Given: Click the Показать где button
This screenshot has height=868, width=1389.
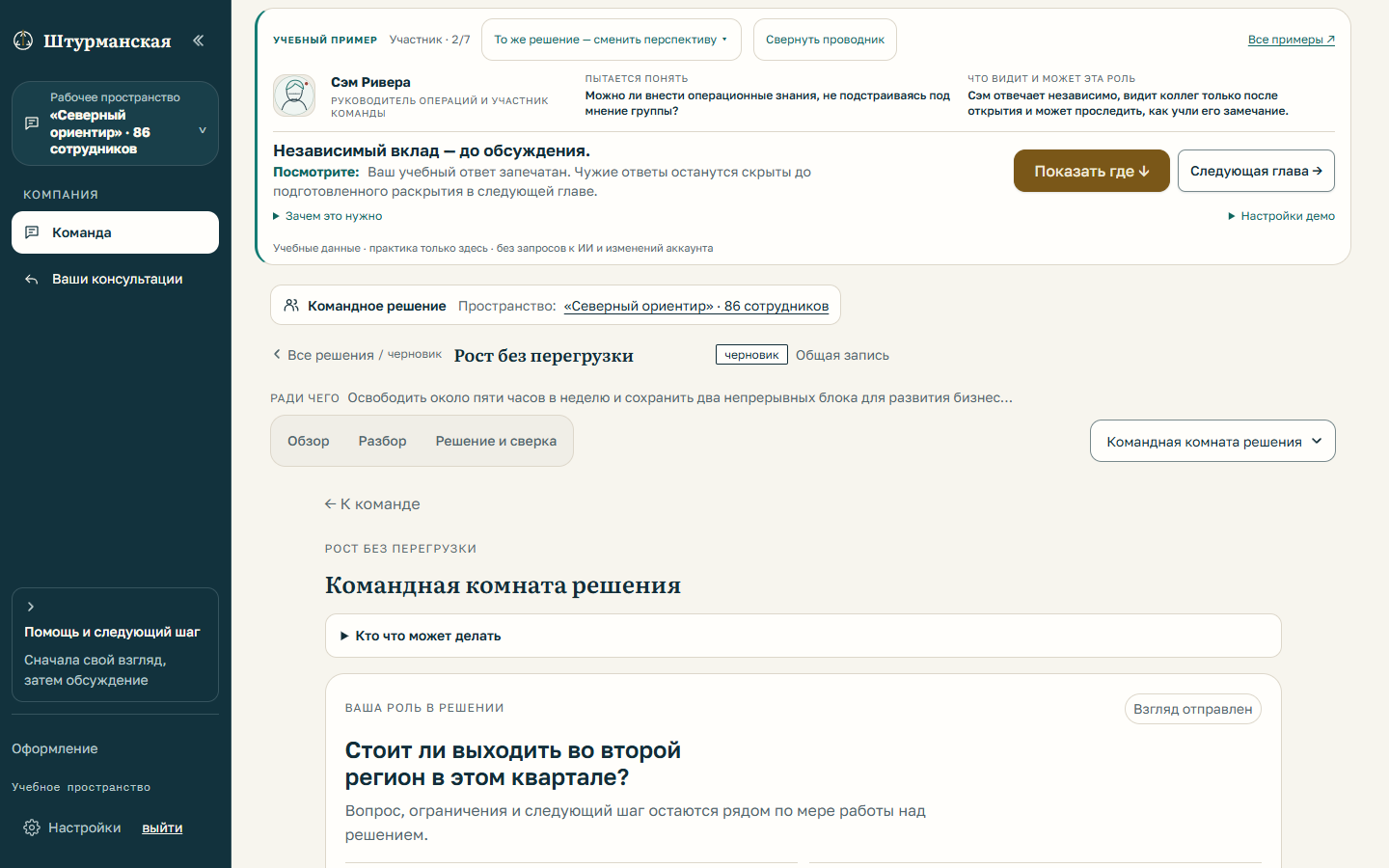Looking at the screenshot, I should pyautogui.click(x=1091, y=171).
